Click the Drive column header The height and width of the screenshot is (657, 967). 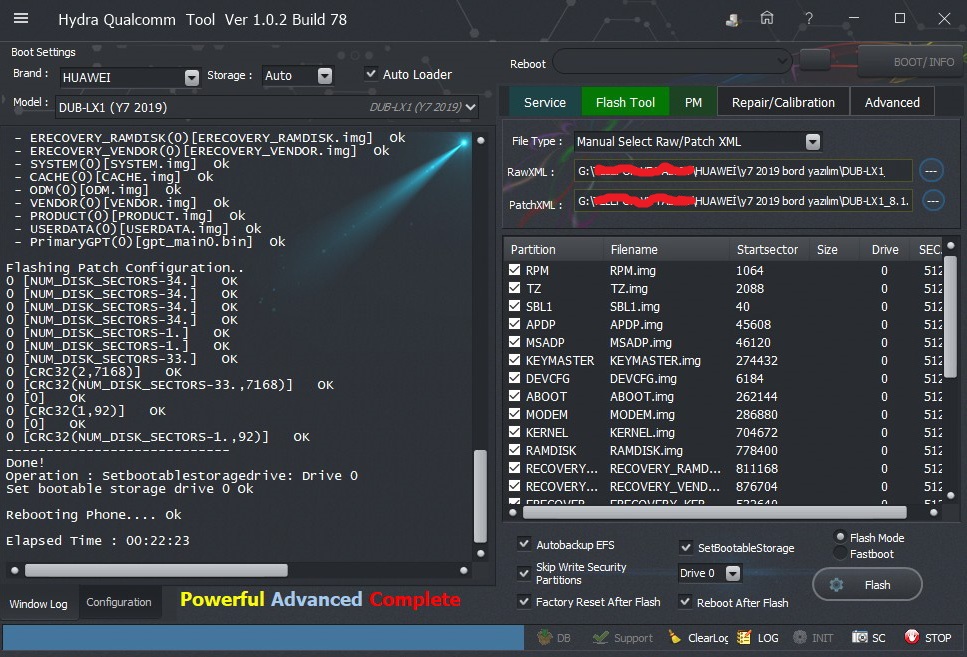point(885,249)
